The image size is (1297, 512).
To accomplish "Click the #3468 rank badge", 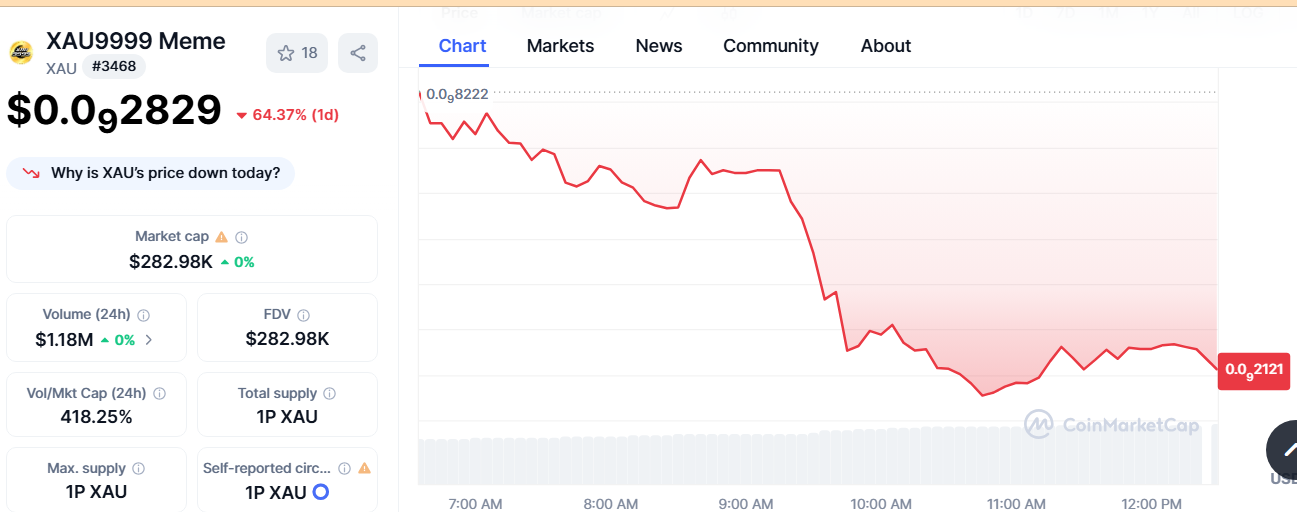I will [x=114, y=67].
